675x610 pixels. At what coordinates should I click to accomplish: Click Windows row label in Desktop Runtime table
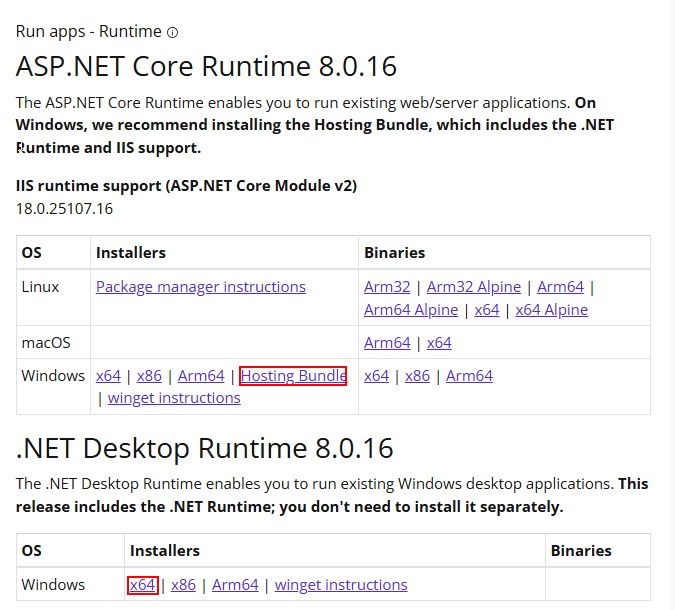click(53, 585)
